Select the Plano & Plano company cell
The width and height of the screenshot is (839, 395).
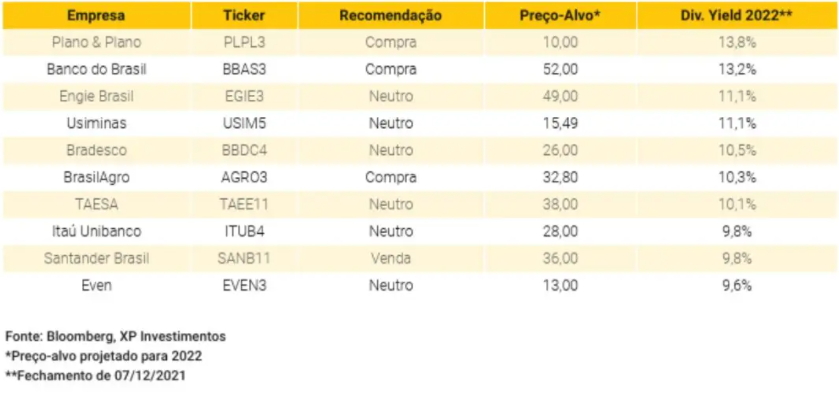(96, 42)
